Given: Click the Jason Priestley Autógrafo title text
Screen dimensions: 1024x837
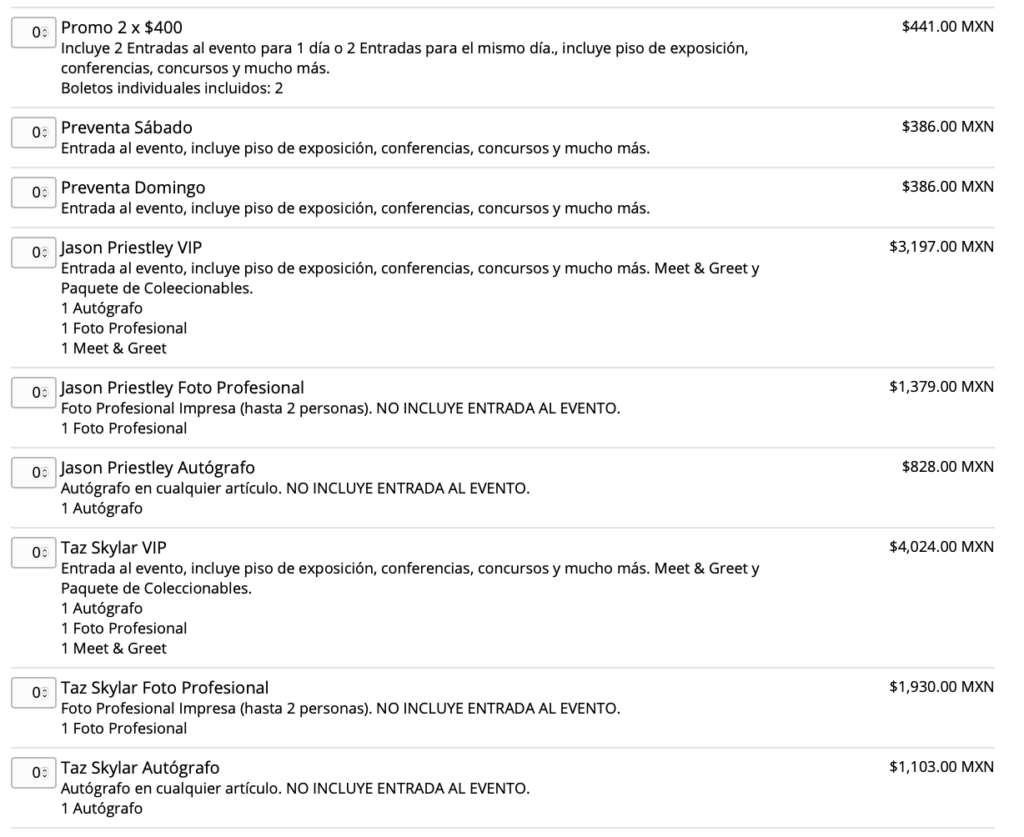Looking at the screenshot, I should 158,468.
